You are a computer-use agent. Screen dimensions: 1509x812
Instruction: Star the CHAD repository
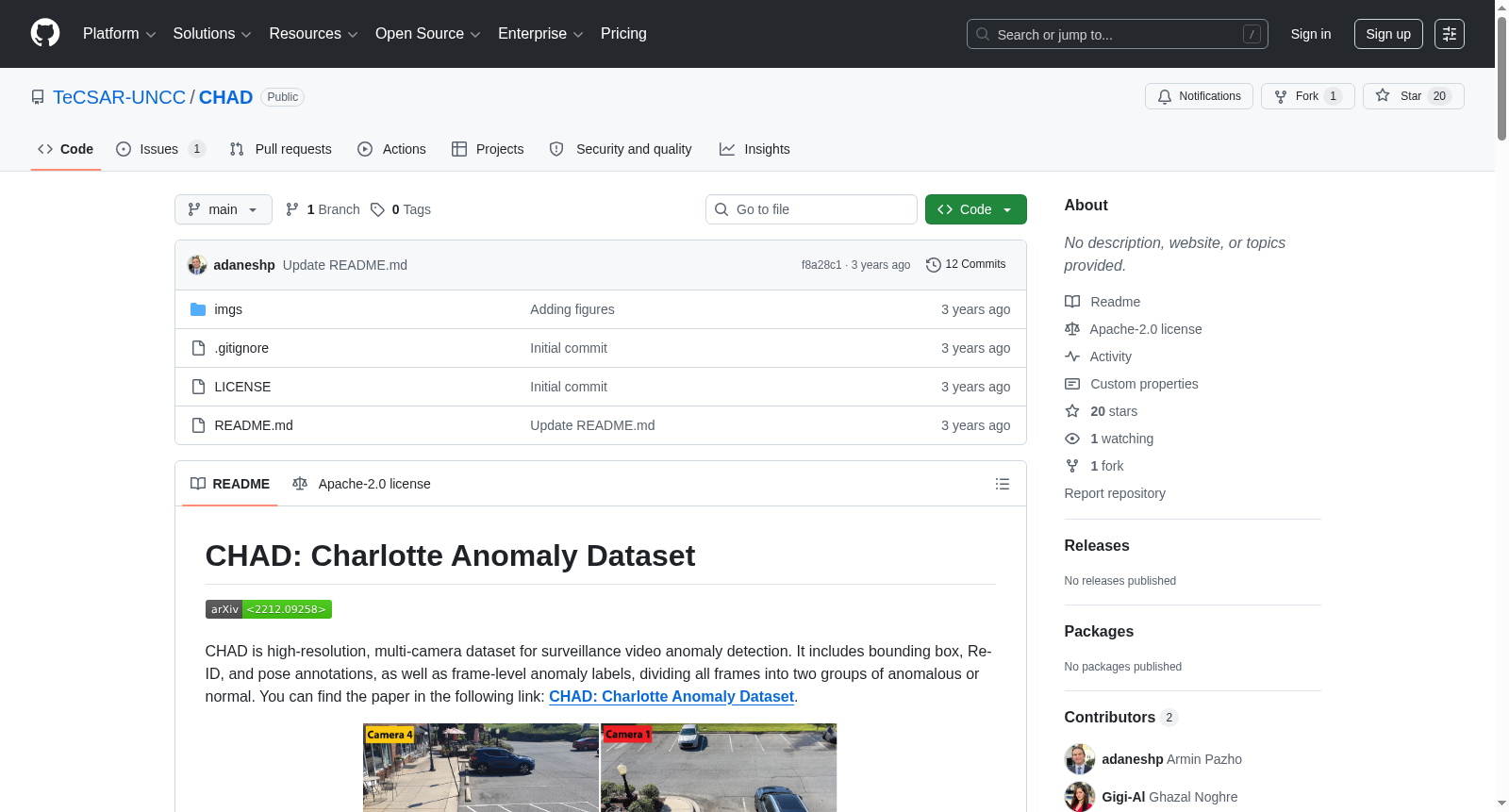1414,96
